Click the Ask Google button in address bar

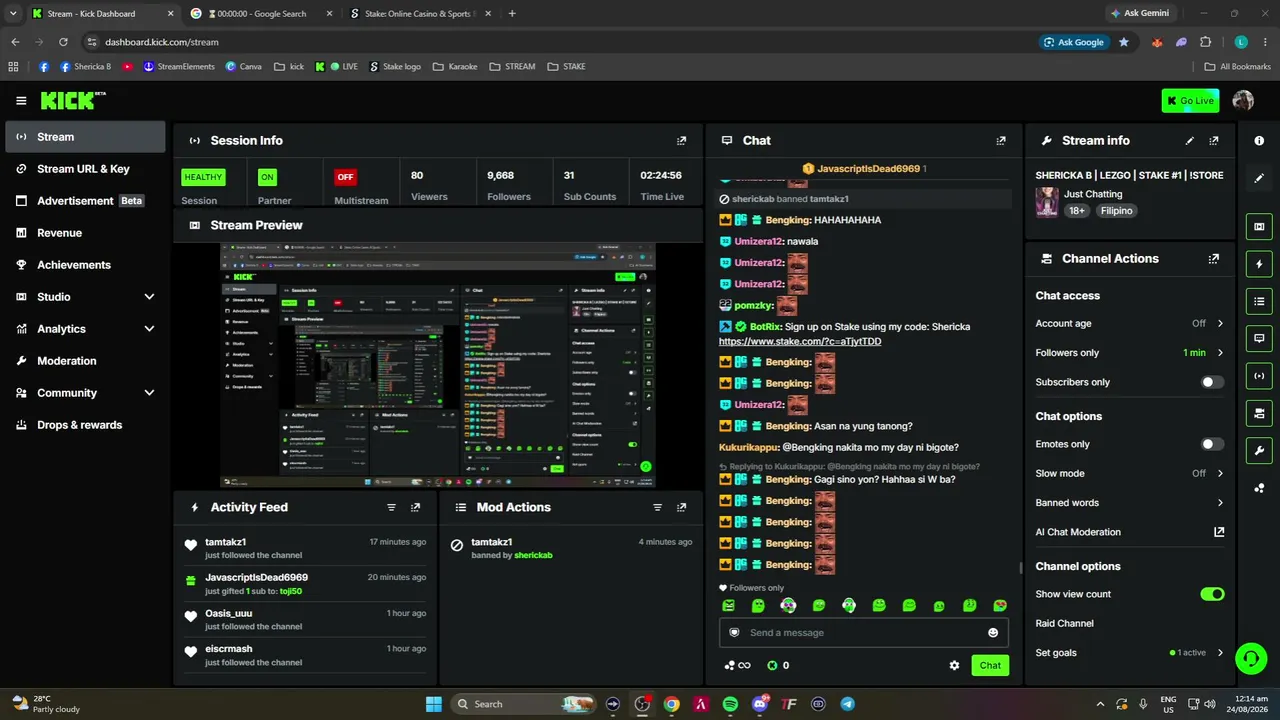click(x=1074, y=42)
